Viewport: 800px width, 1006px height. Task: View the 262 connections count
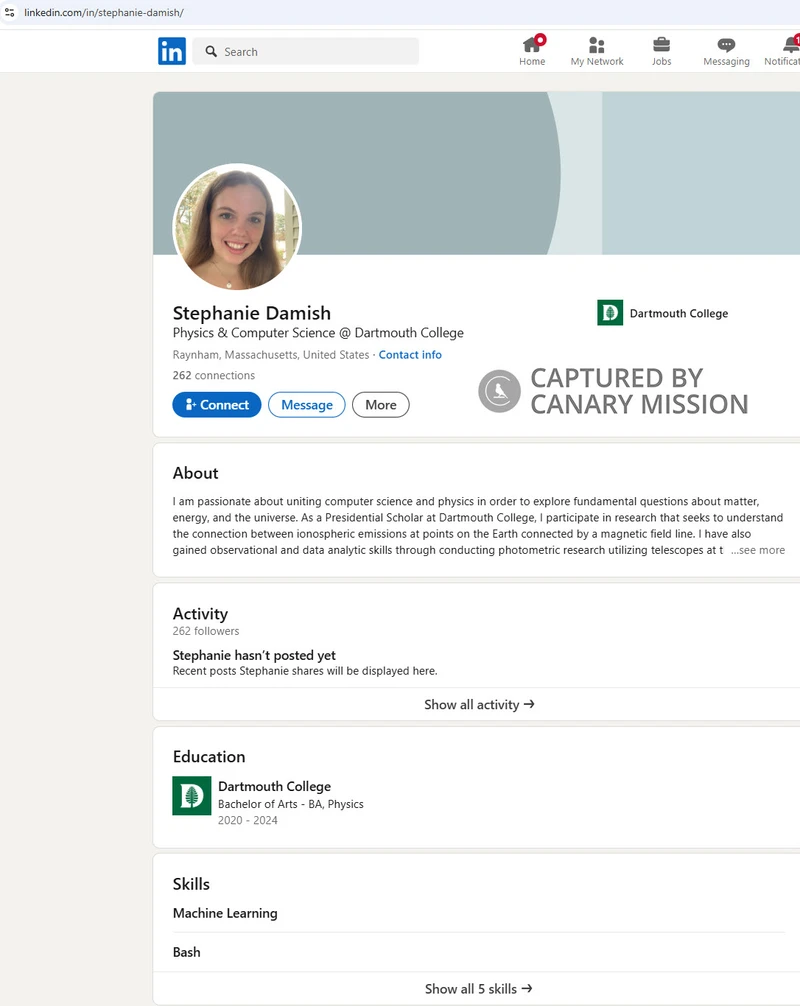click(214, 375)
